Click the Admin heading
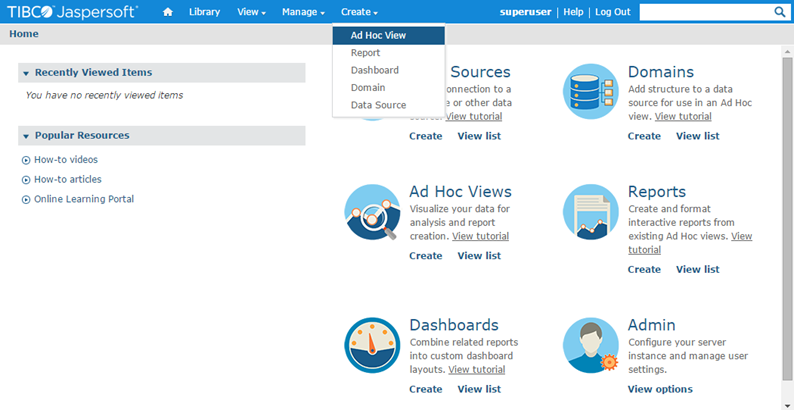This screenshot has width=794, height=410. (x=652, y=325)
